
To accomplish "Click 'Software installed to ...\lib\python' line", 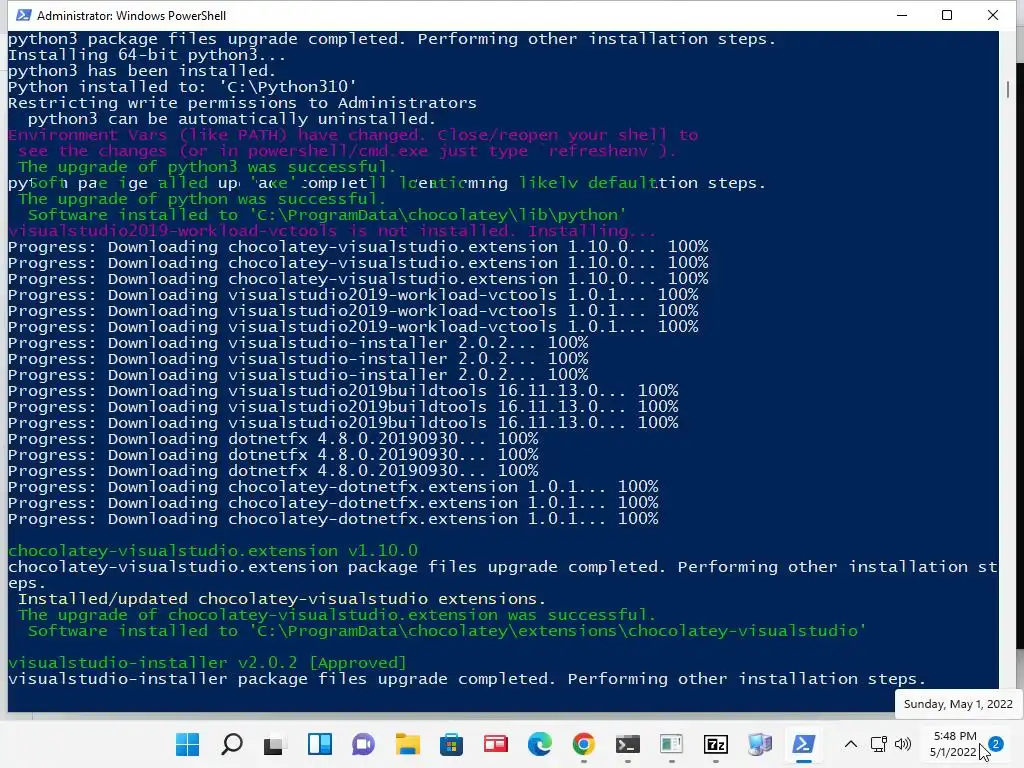I will click(x=327, y=215).
